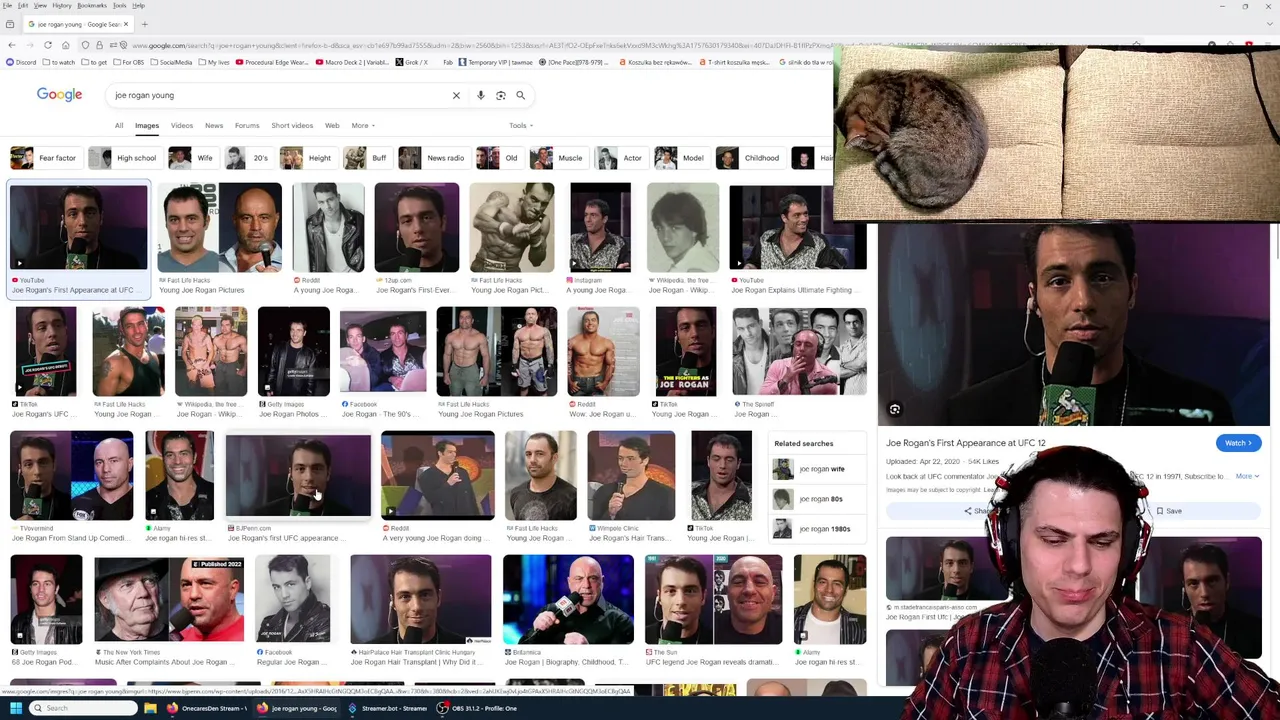Viewport: 1280px width, 720px height.
Task: Switch to OnecaresDen Stream Firefox window
Action: coord(206,708)
